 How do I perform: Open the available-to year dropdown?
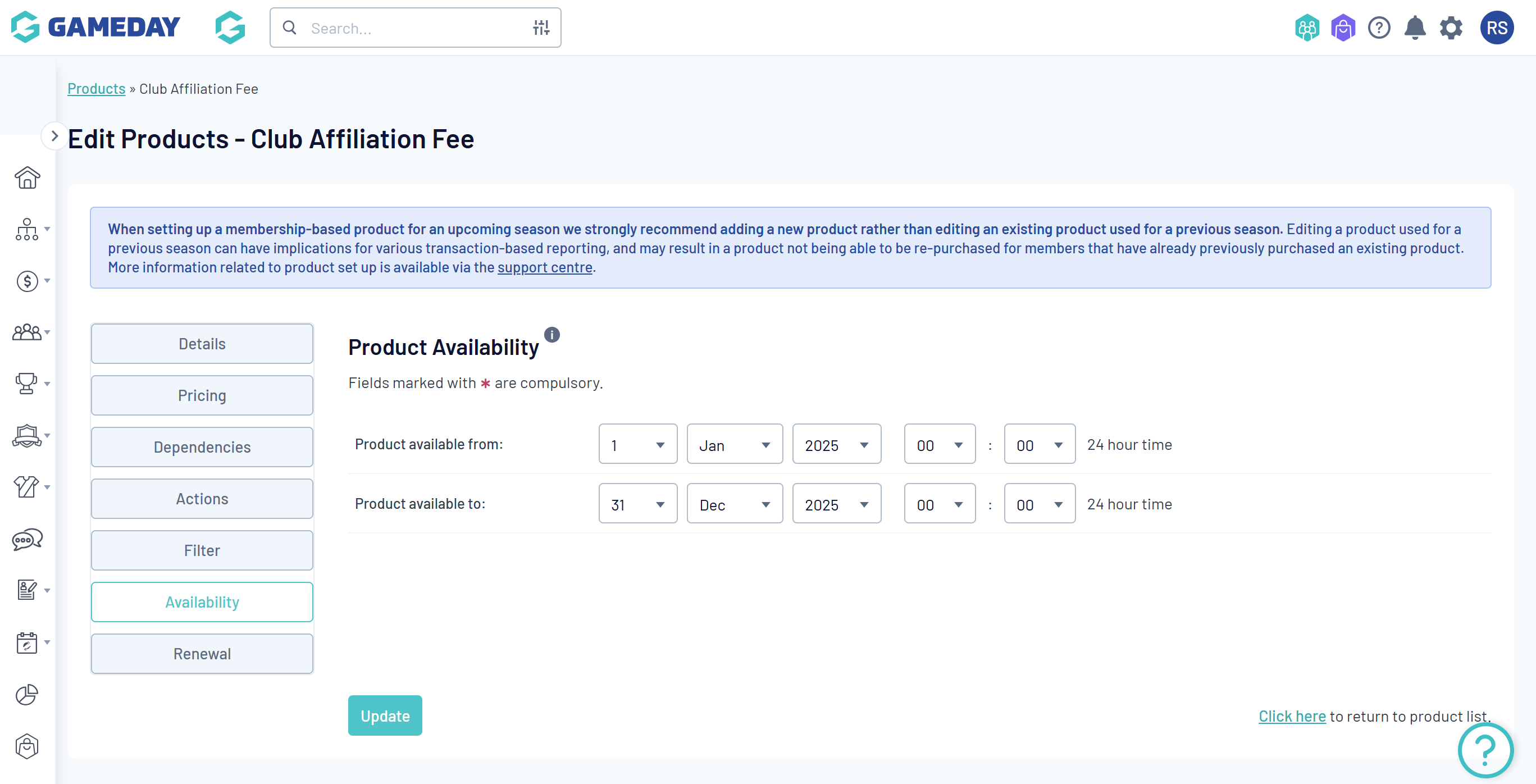tap(836, 504)
